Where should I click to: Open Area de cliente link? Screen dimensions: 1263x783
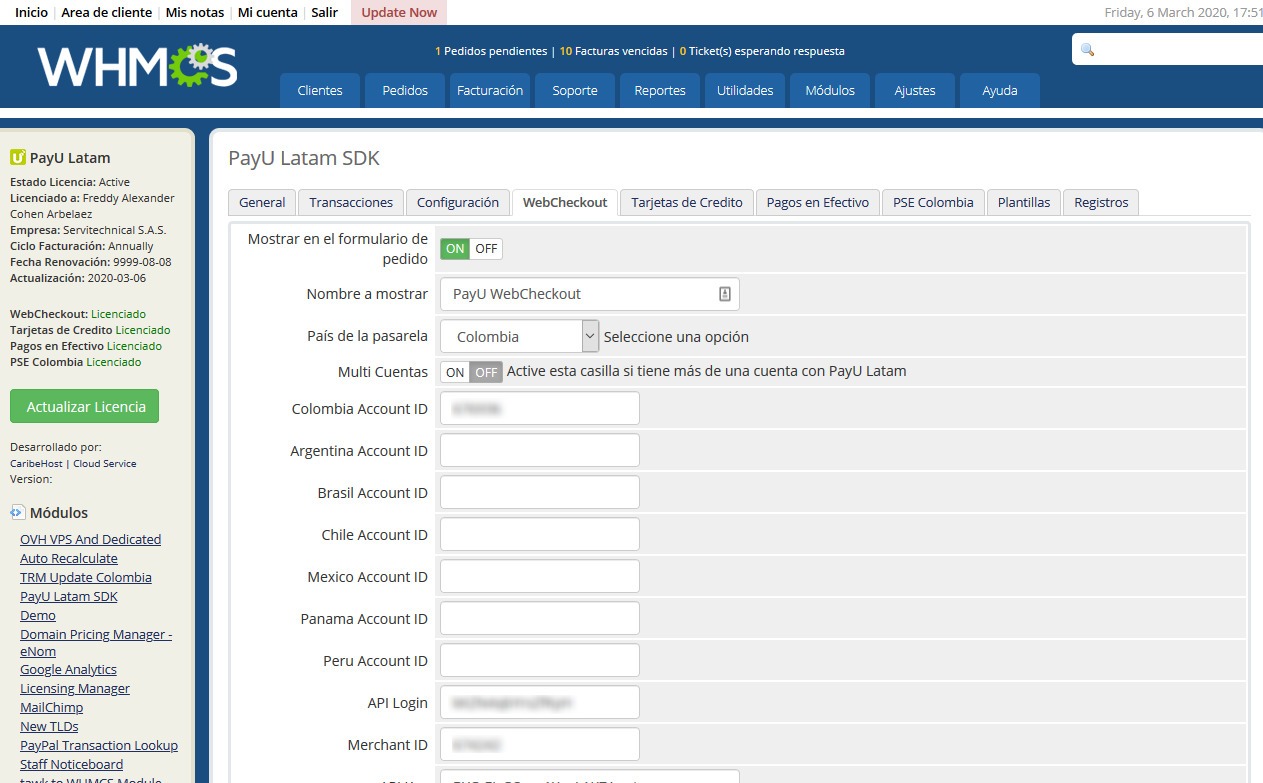(107, 12)
